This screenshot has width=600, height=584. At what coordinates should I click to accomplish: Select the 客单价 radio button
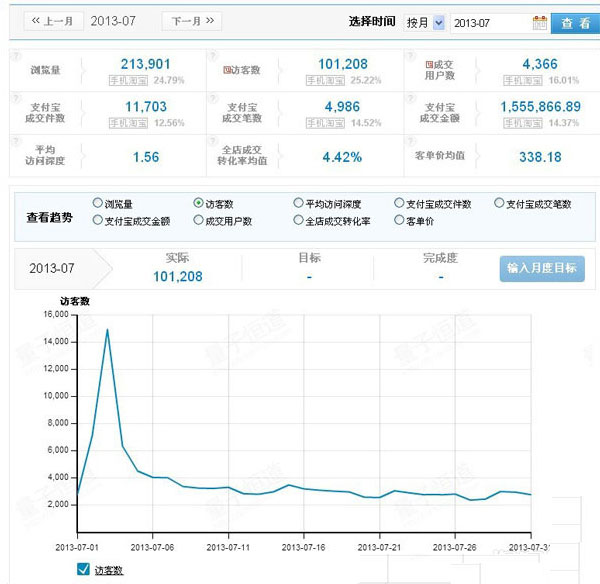399,220
